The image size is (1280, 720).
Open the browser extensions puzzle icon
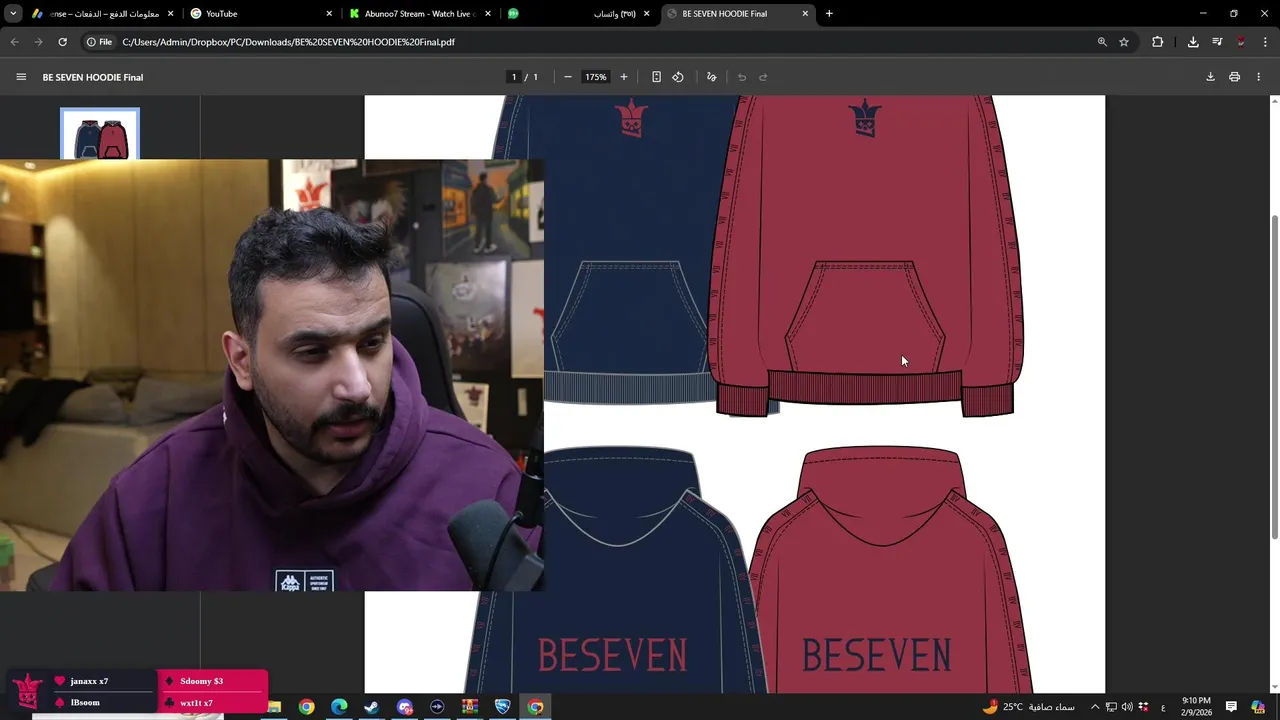coord(1158,42)
